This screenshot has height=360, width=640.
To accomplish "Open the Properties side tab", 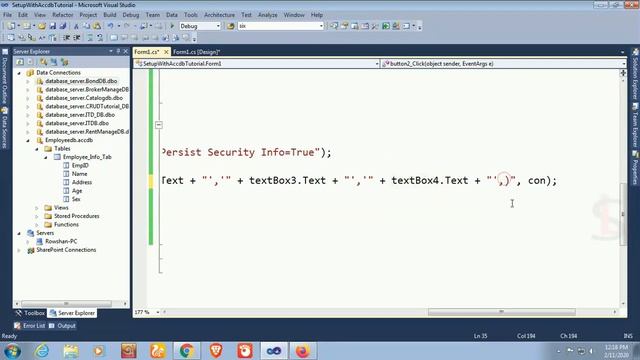I will [x=635, y=168].
